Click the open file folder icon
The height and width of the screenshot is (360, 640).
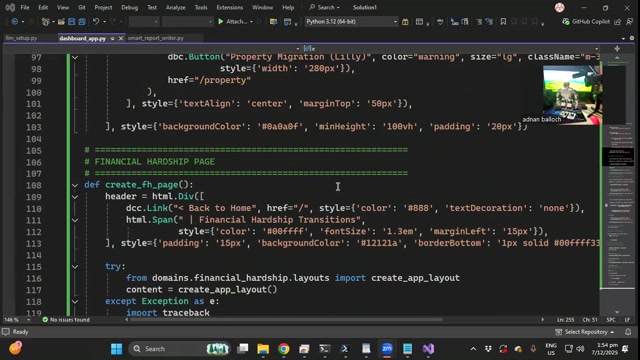tap(61, 22)
